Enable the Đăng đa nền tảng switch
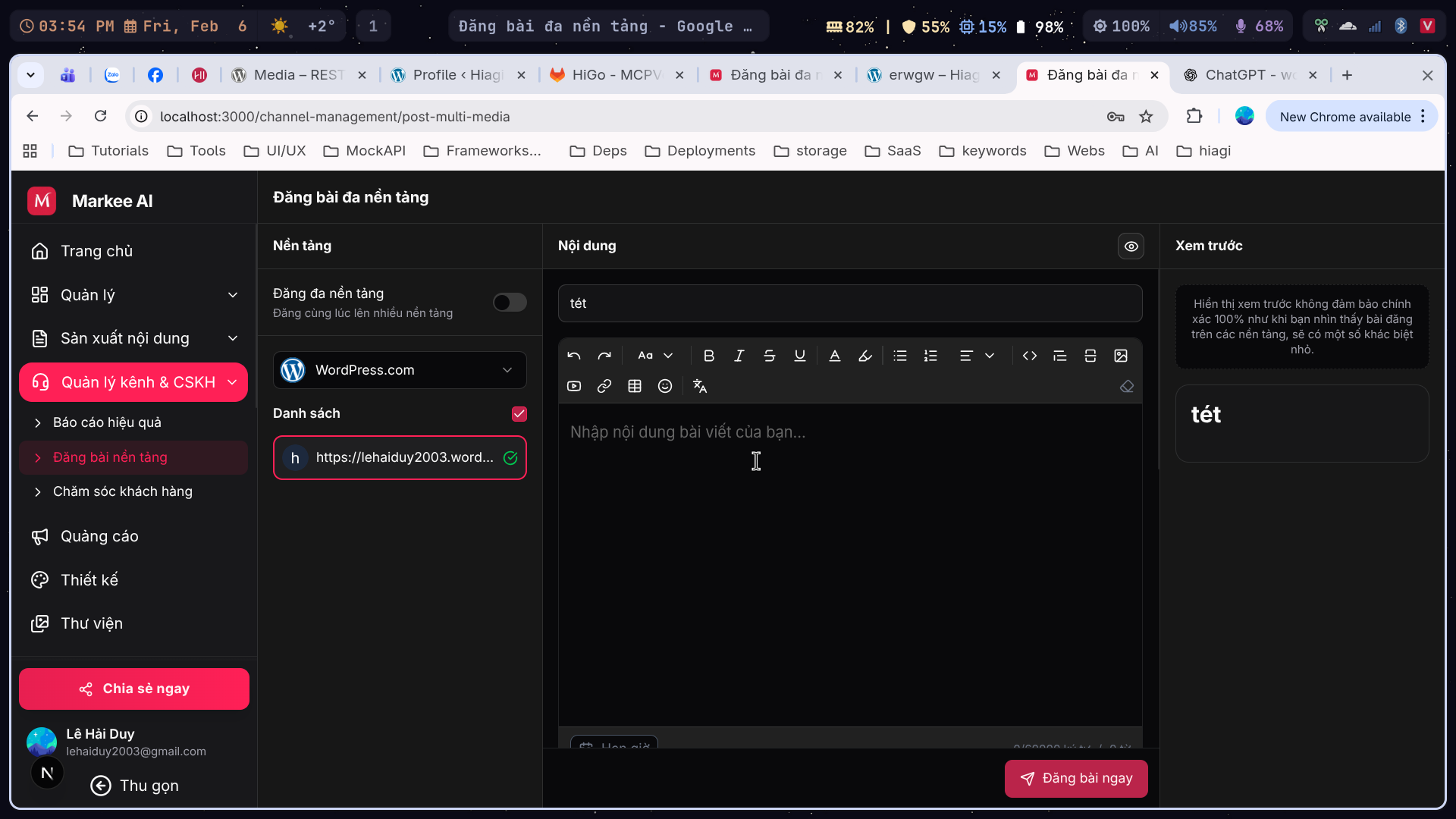This screenshot has height=819, width=1456. point(510,303)
